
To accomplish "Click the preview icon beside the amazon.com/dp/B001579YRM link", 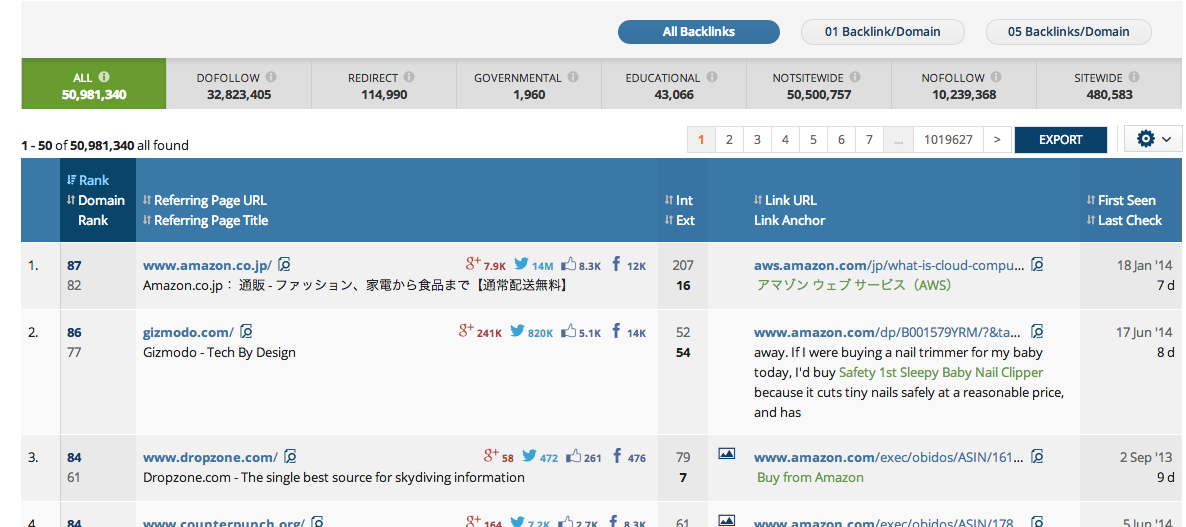I will coord(1038,331).
